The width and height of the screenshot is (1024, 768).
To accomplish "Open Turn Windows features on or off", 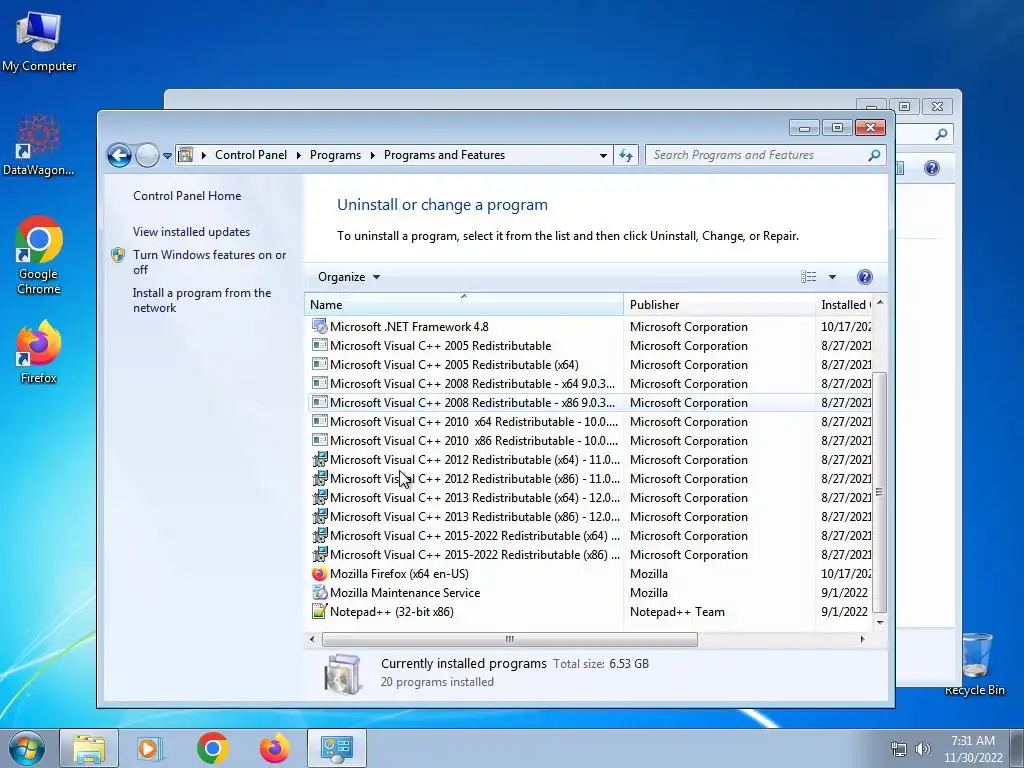I will pos(209,262).
